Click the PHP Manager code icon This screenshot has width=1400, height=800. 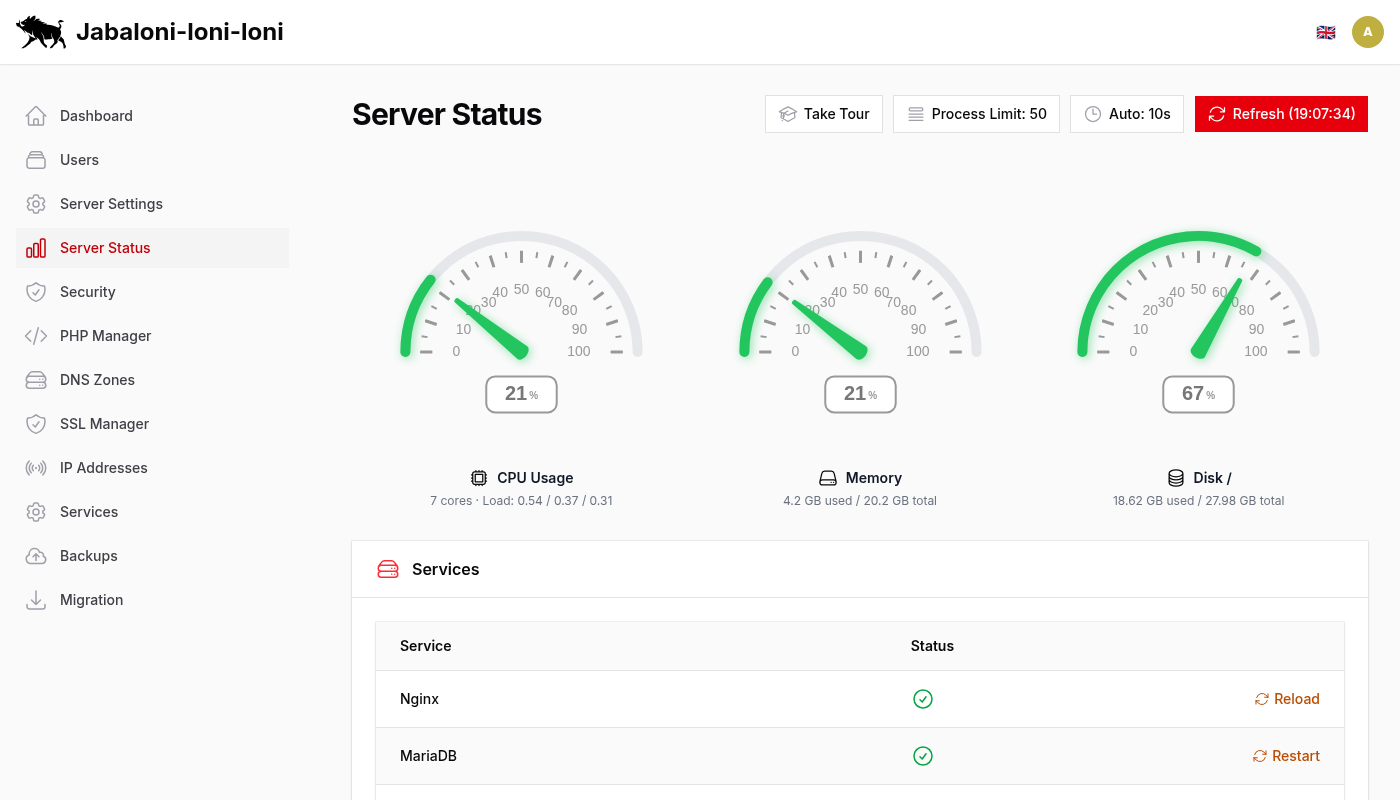tap(36, 335)
